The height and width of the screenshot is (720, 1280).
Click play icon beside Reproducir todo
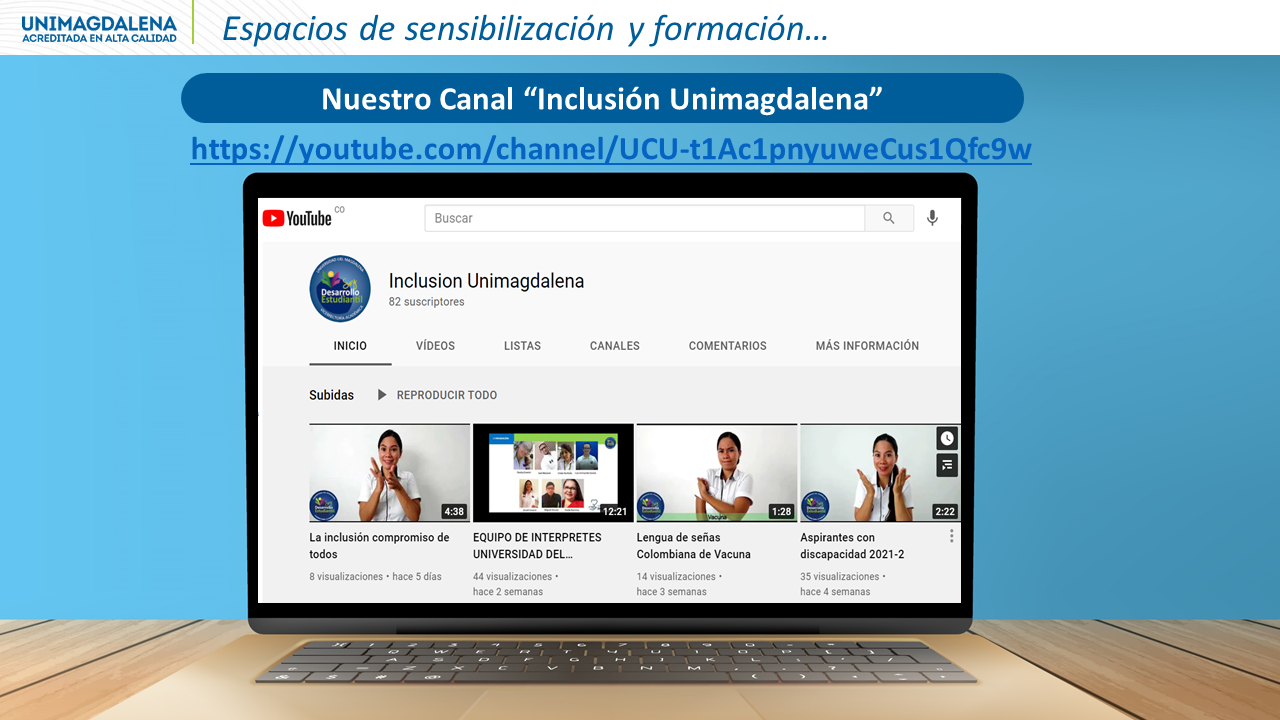(x=382, y=395)
